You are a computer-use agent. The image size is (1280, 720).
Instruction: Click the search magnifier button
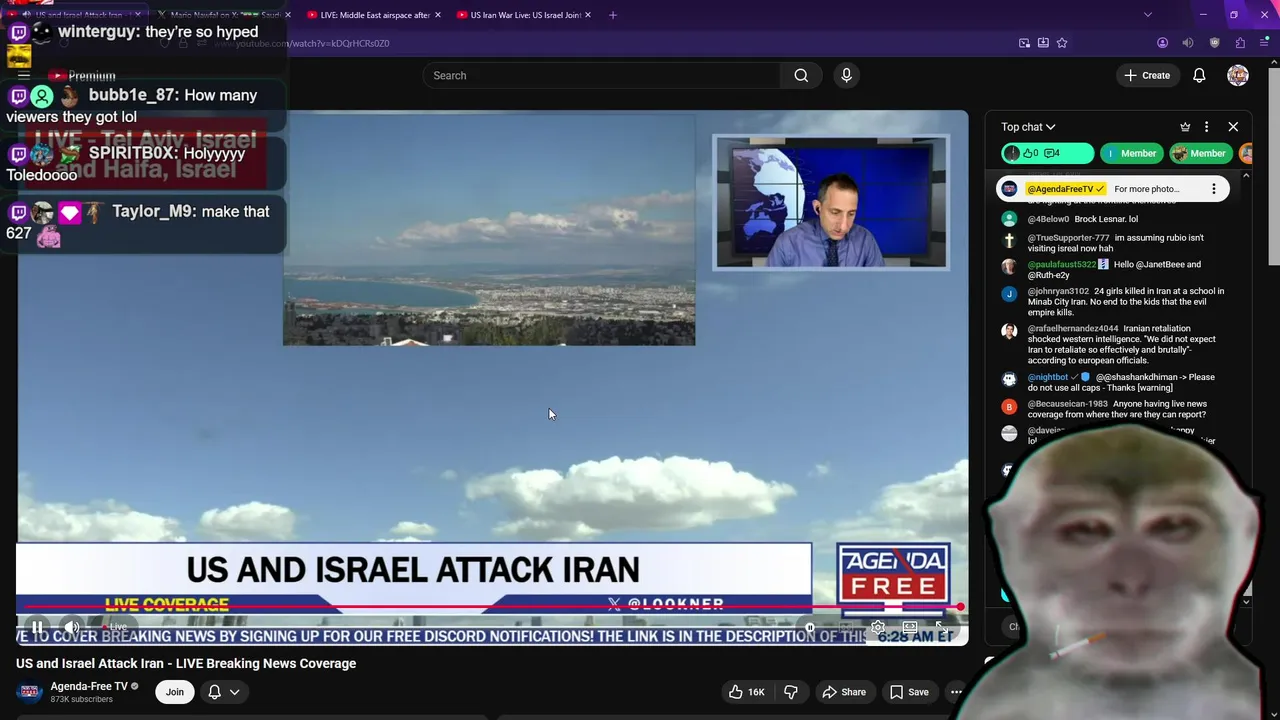(801, 75)
